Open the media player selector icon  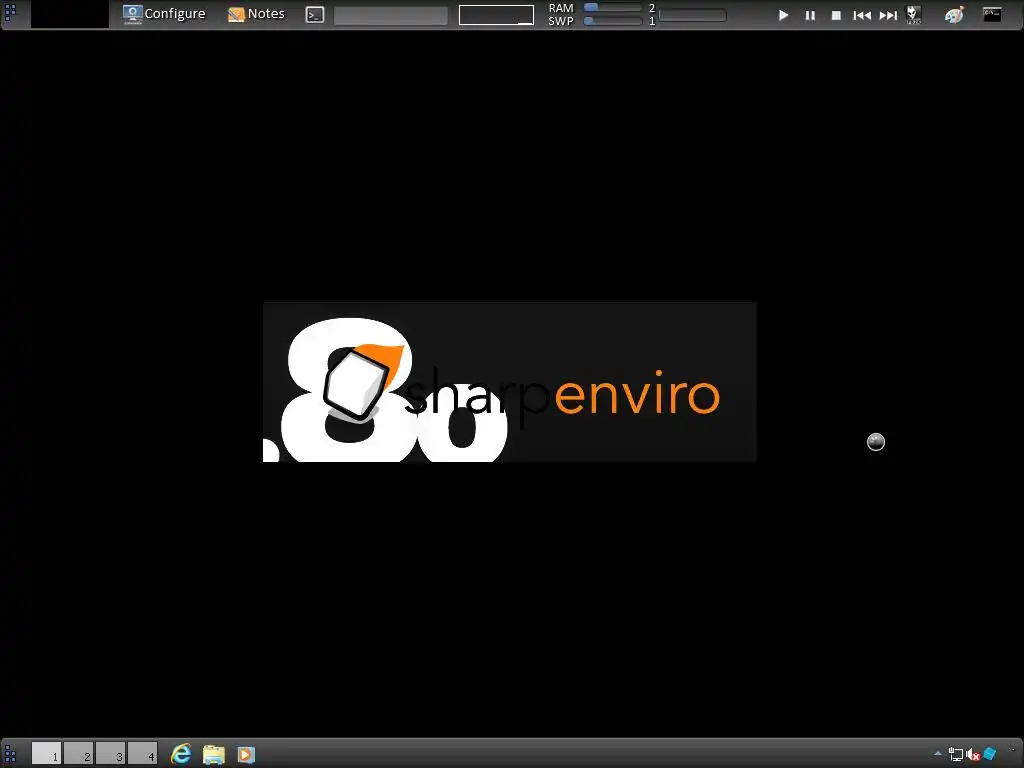pos(914,15)
